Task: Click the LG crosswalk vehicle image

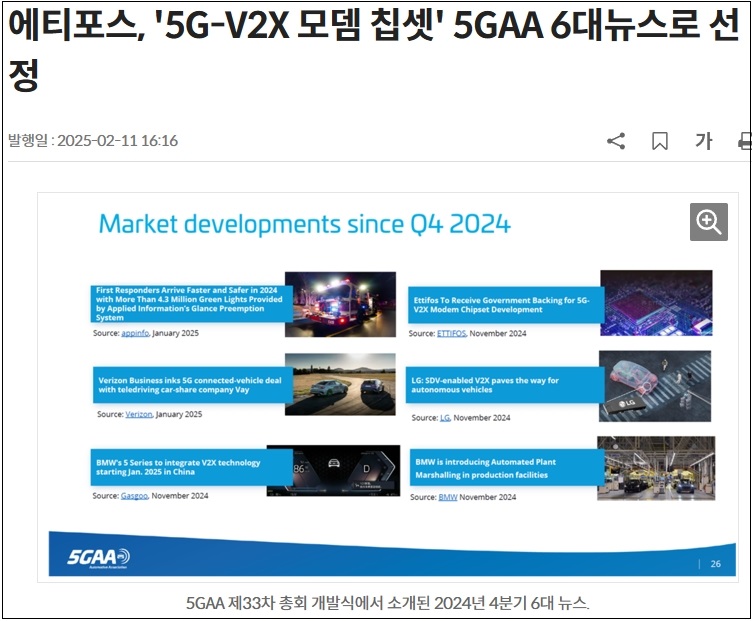Action: point(655,386)
